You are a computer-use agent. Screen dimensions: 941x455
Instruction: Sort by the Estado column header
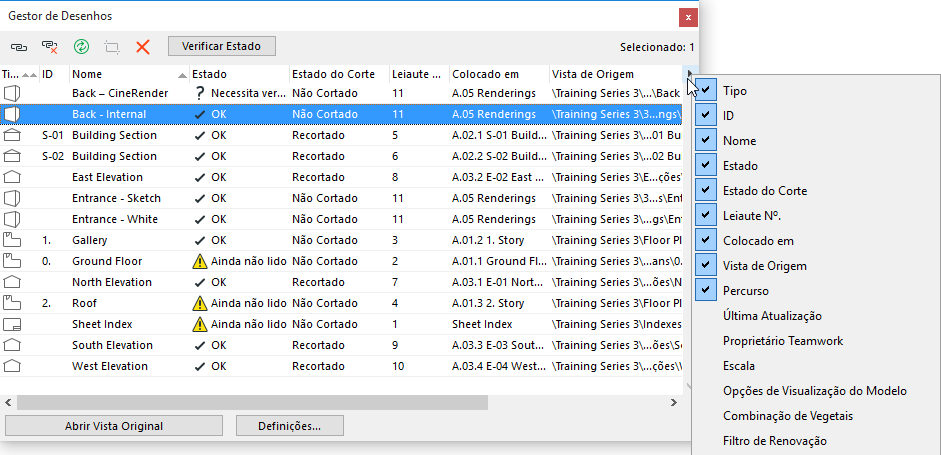tap(239, 74)
